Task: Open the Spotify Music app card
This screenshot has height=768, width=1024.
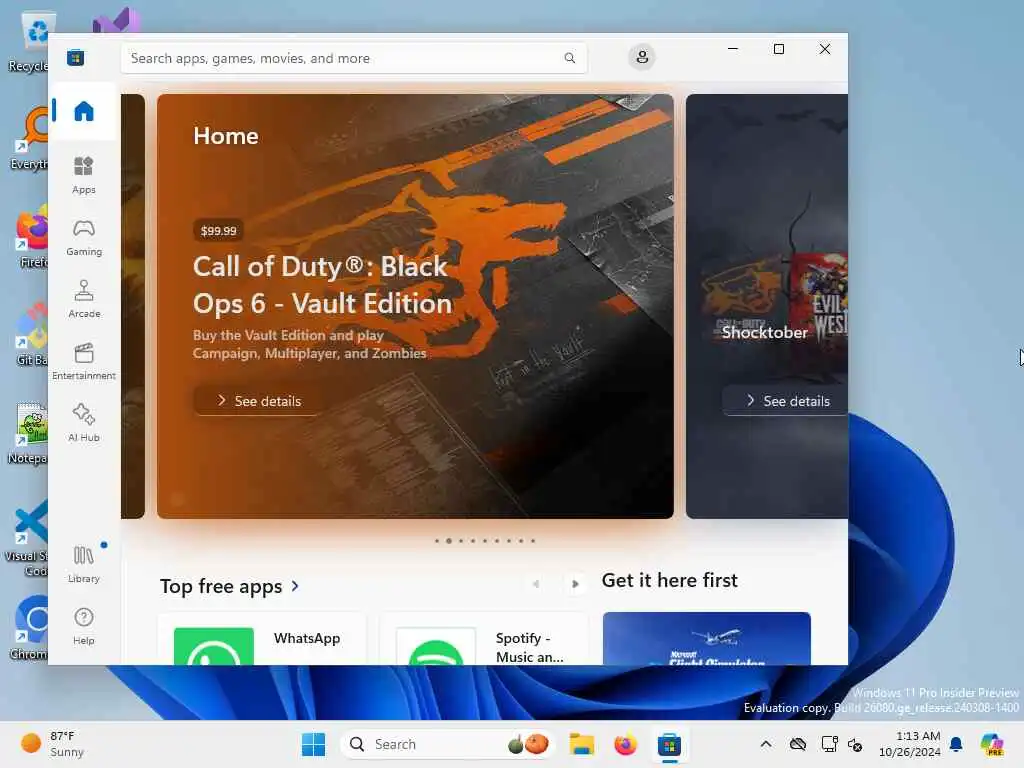Action: pos(484,639)
